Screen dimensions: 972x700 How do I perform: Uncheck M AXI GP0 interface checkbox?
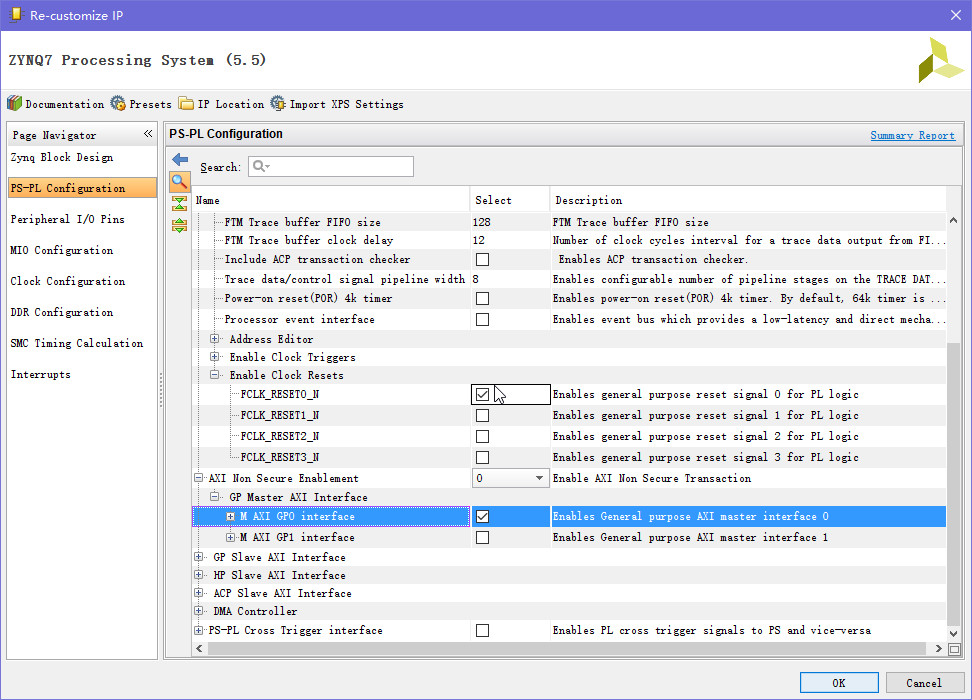(x=482, y=516)
